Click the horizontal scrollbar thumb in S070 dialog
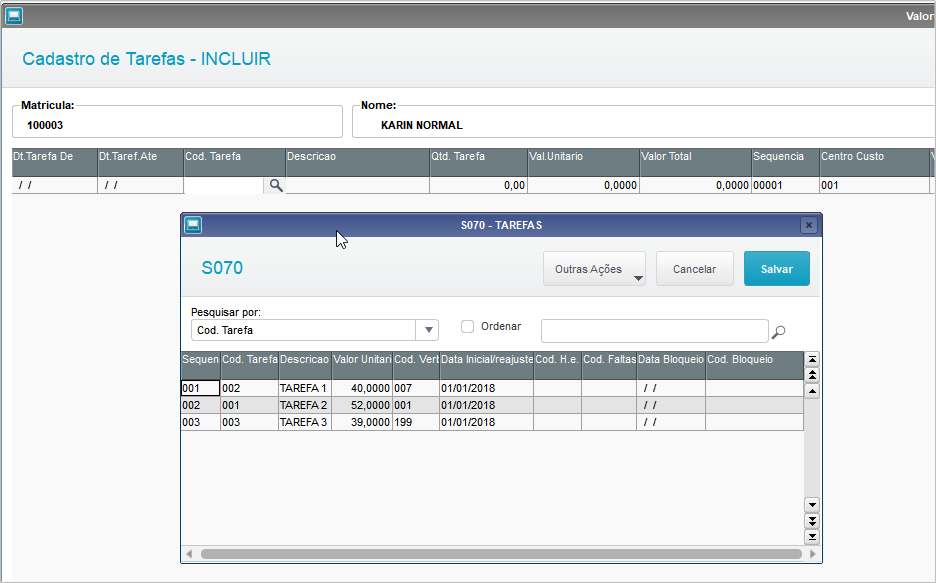936x583 pixels. click(501, 554)
